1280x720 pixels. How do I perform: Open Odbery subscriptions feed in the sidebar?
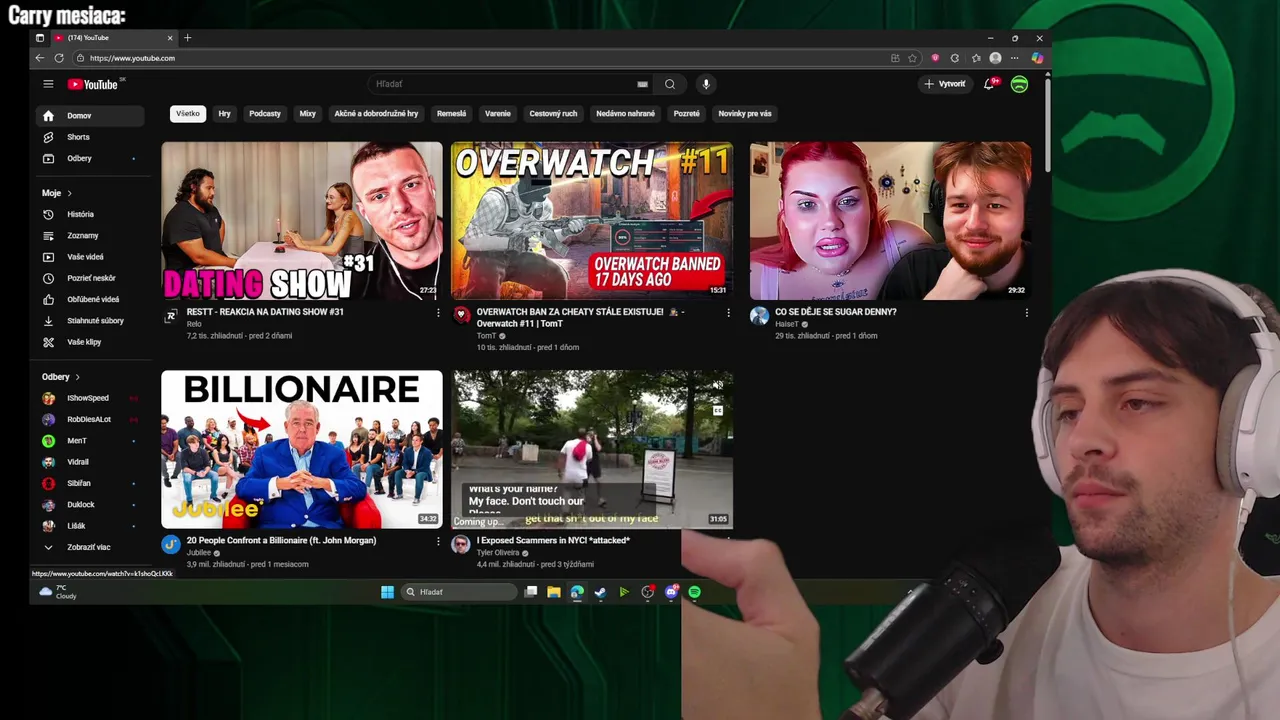90,158
